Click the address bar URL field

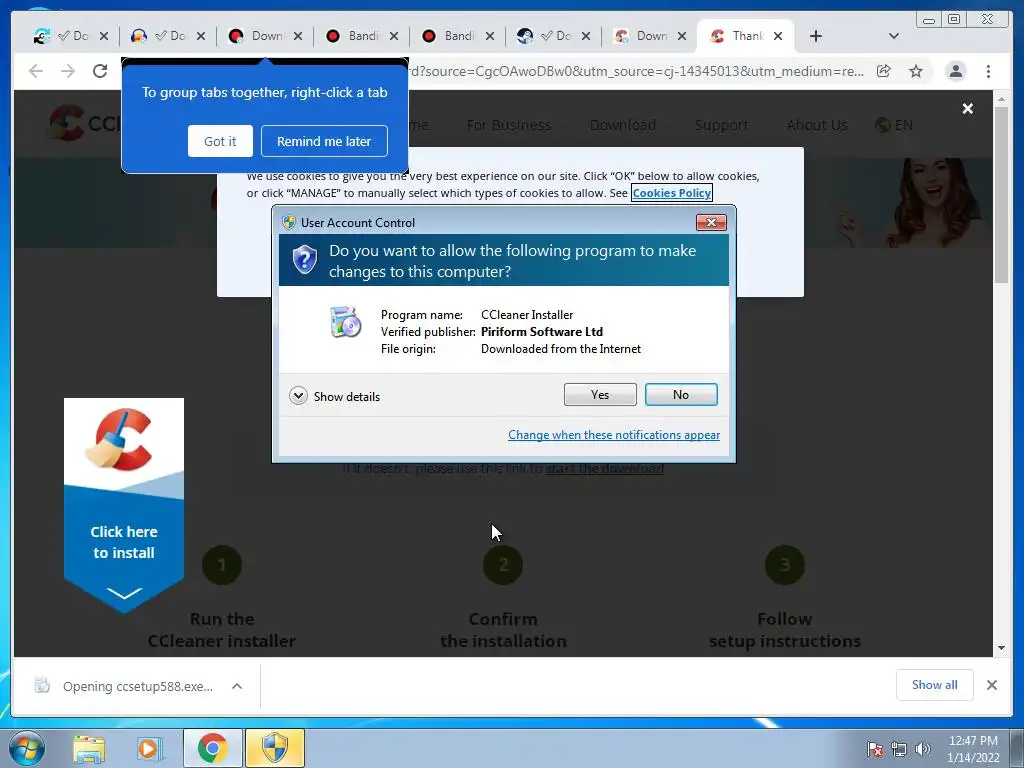637,71
